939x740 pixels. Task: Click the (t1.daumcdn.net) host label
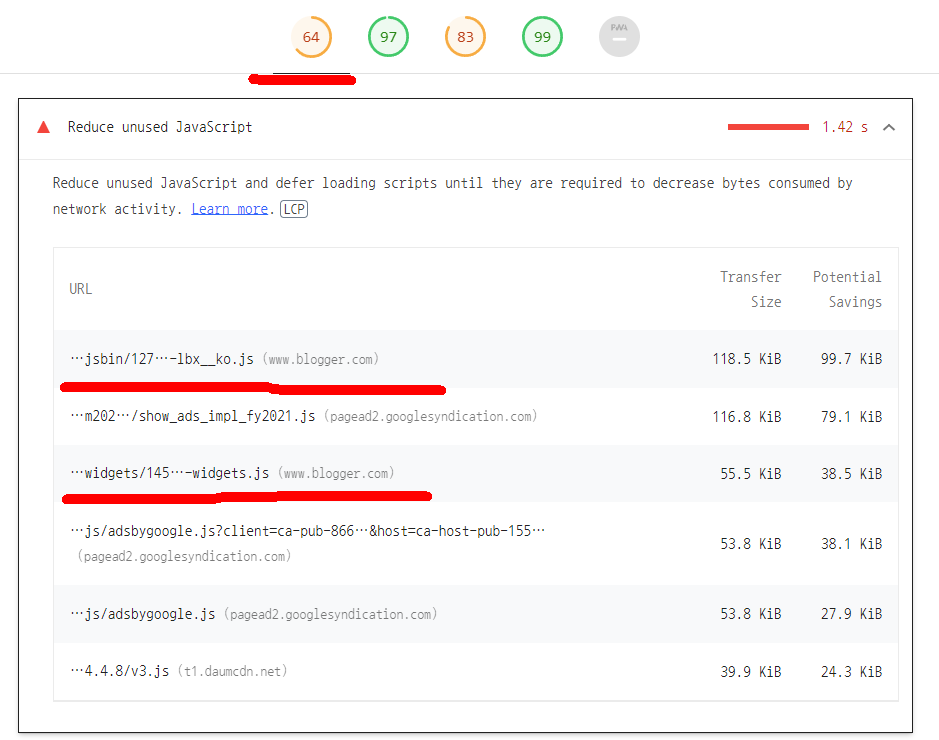pyautogui.click(x=232, y=671)
